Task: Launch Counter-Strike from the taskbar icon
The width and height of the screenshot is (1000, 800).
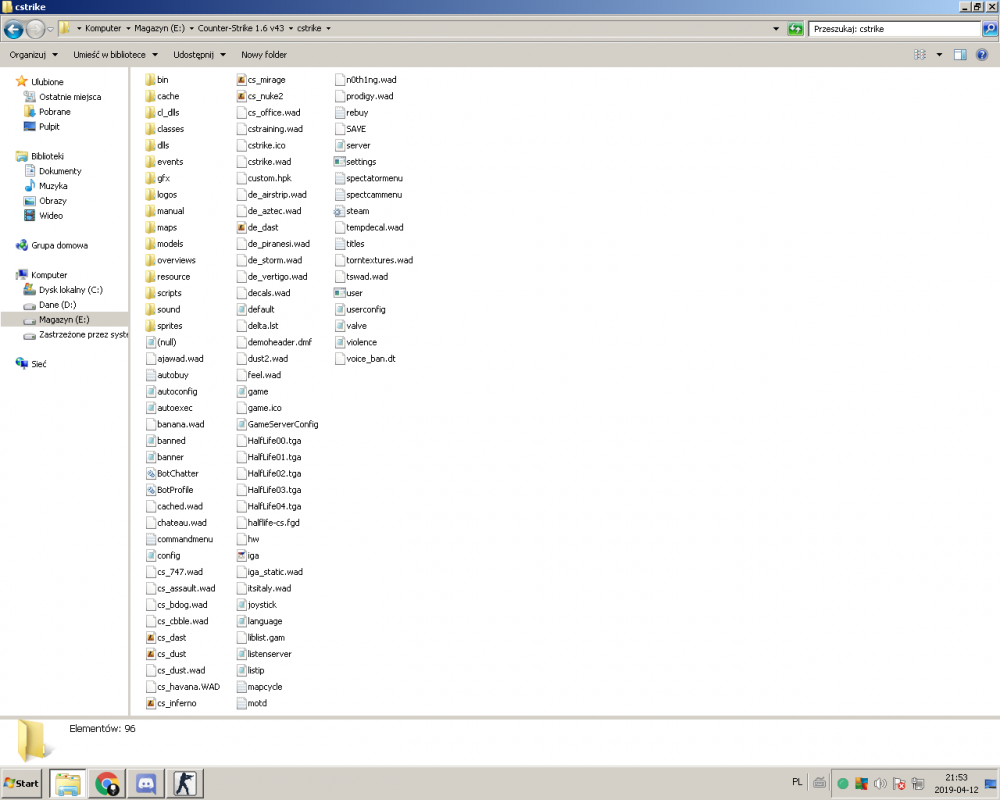Action: [x=187, y=783]
